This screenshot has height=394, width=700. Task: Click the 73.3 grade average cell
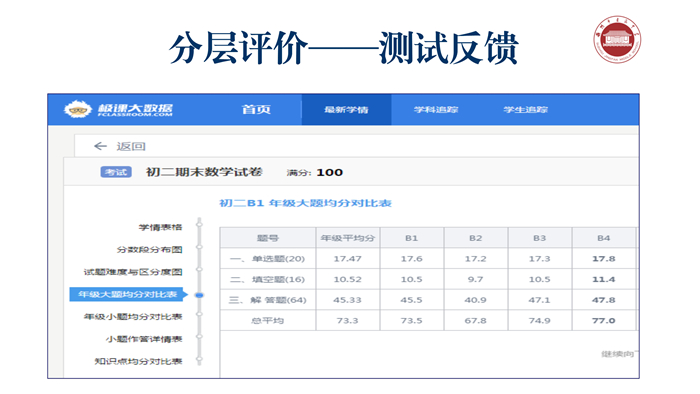tap(348, 320)
